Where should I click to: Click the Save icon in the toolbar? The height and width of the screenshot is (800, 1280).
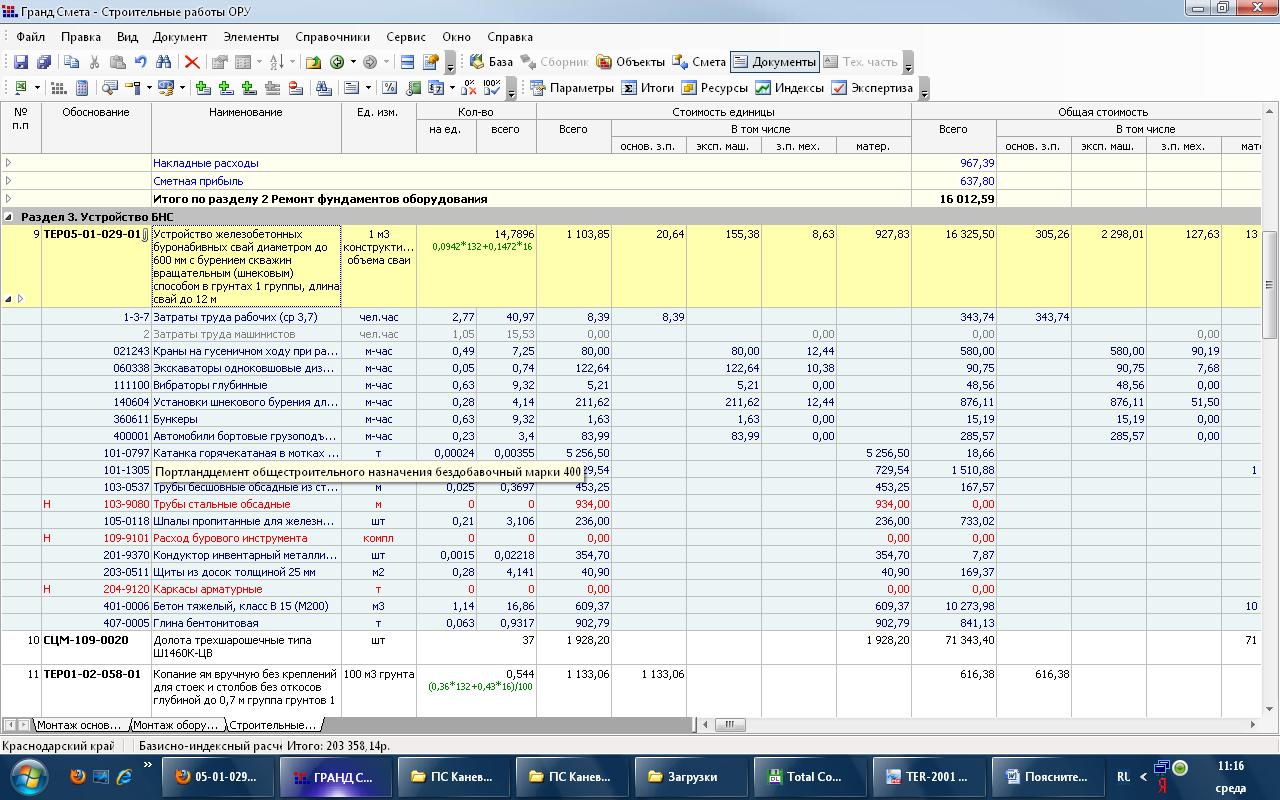[x=20, y=62]
